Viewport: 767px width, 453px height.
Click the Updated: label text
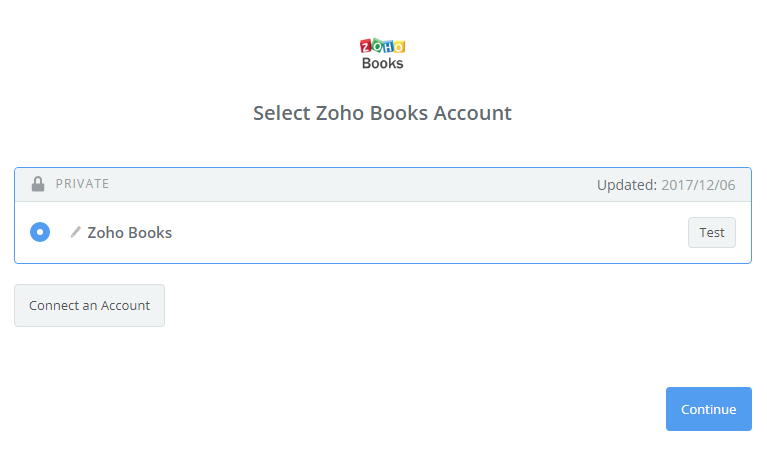(627, 185)
